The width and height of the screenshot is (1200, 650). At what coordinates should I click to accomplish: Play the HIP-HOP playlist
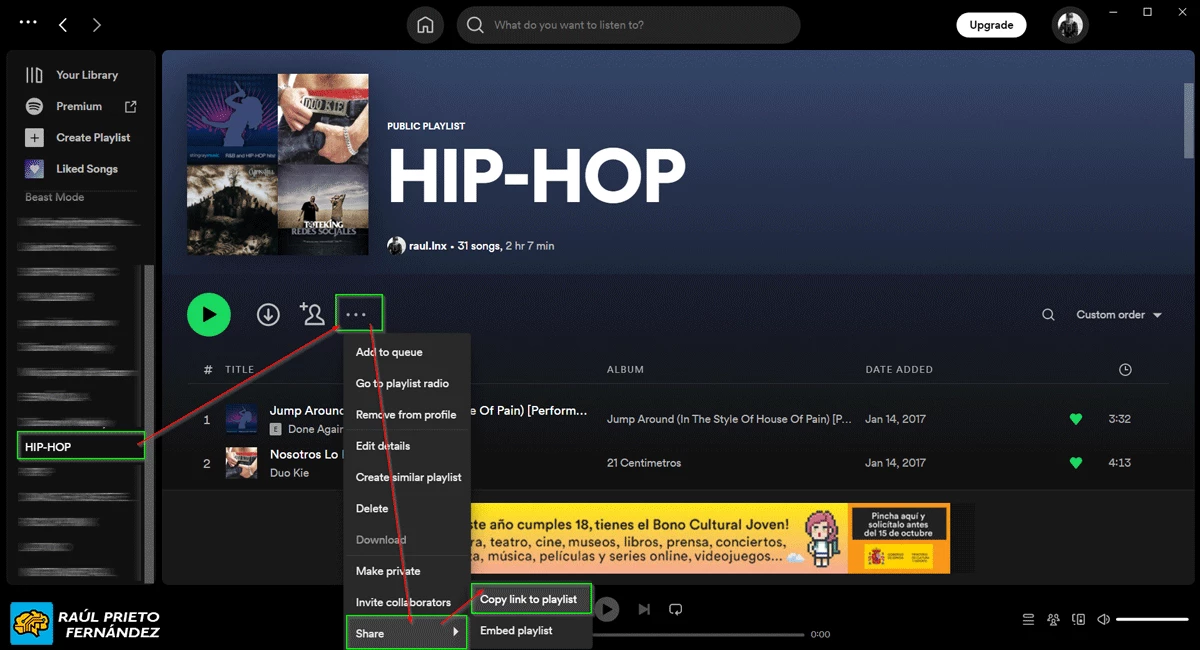pos(209,314)
